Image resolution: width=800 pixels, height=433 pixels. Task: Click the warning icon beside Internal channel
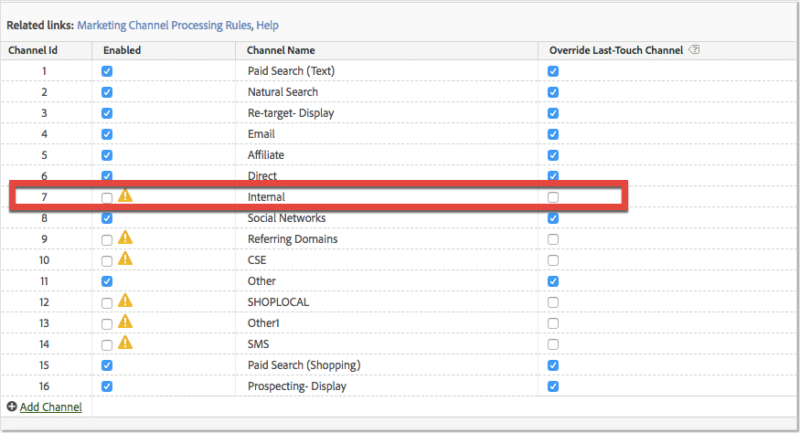[125, 195]
